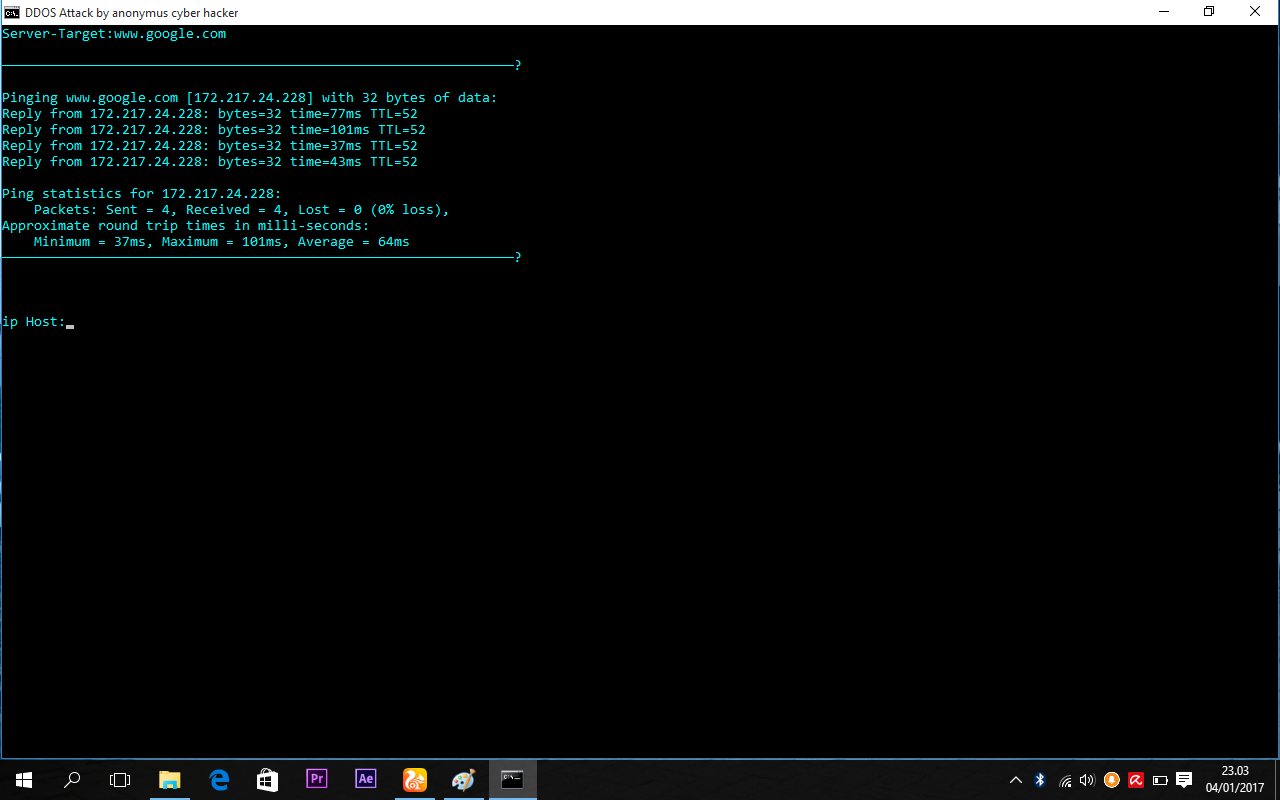
Task: Open the taskbar search magnifier
Action: coord(72,780)
